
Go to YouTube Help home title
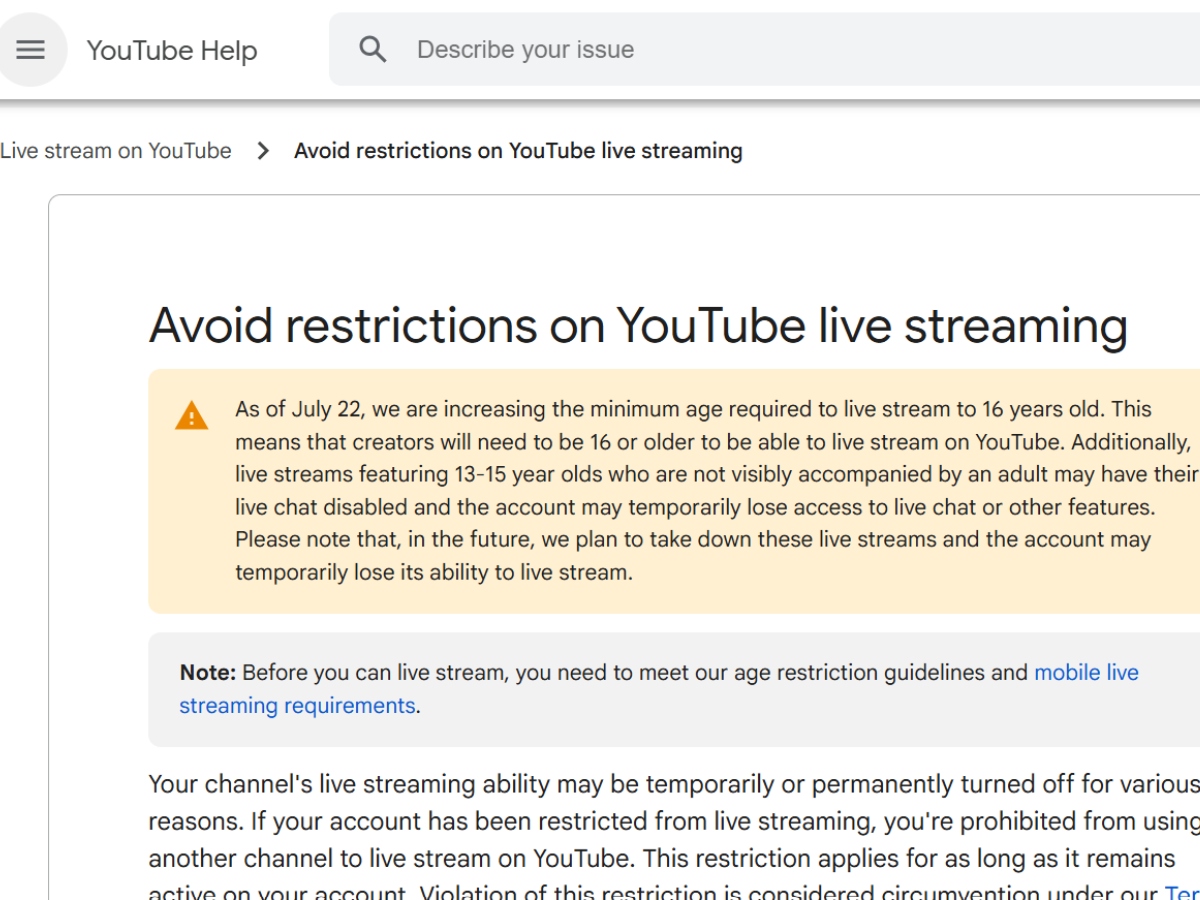click(172, 51)
